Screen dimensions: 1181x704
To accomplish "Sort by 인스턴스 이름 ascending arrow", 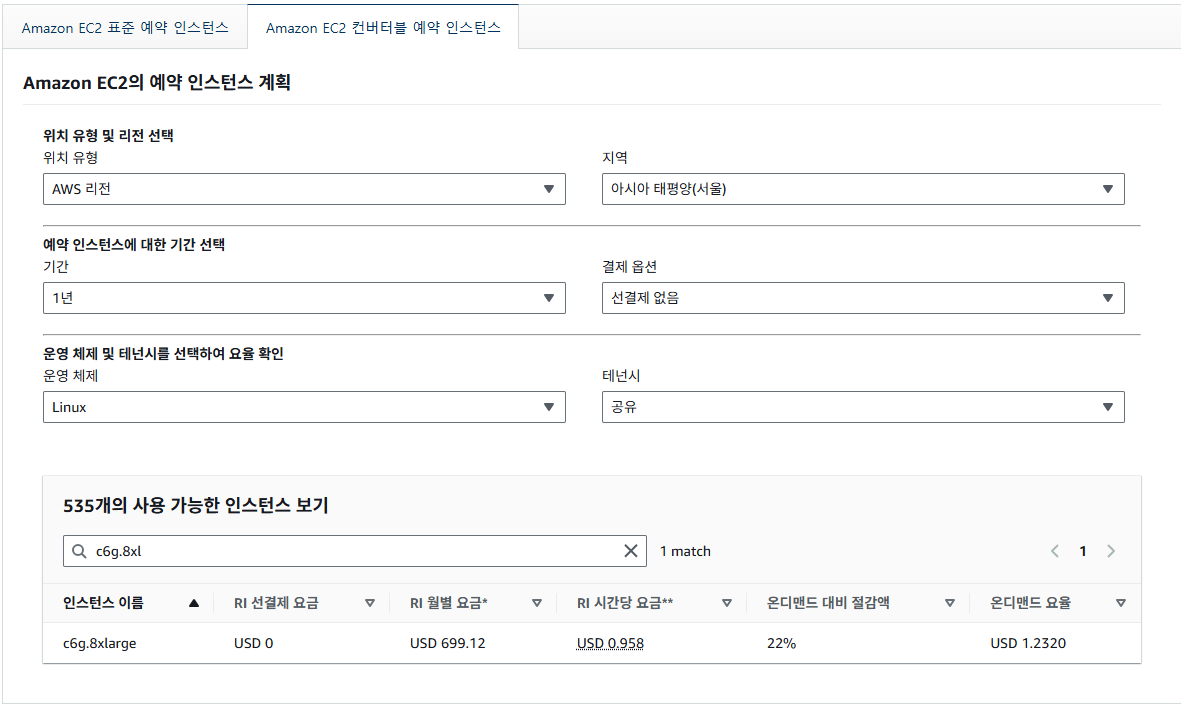I will click(x=194, y=603).
